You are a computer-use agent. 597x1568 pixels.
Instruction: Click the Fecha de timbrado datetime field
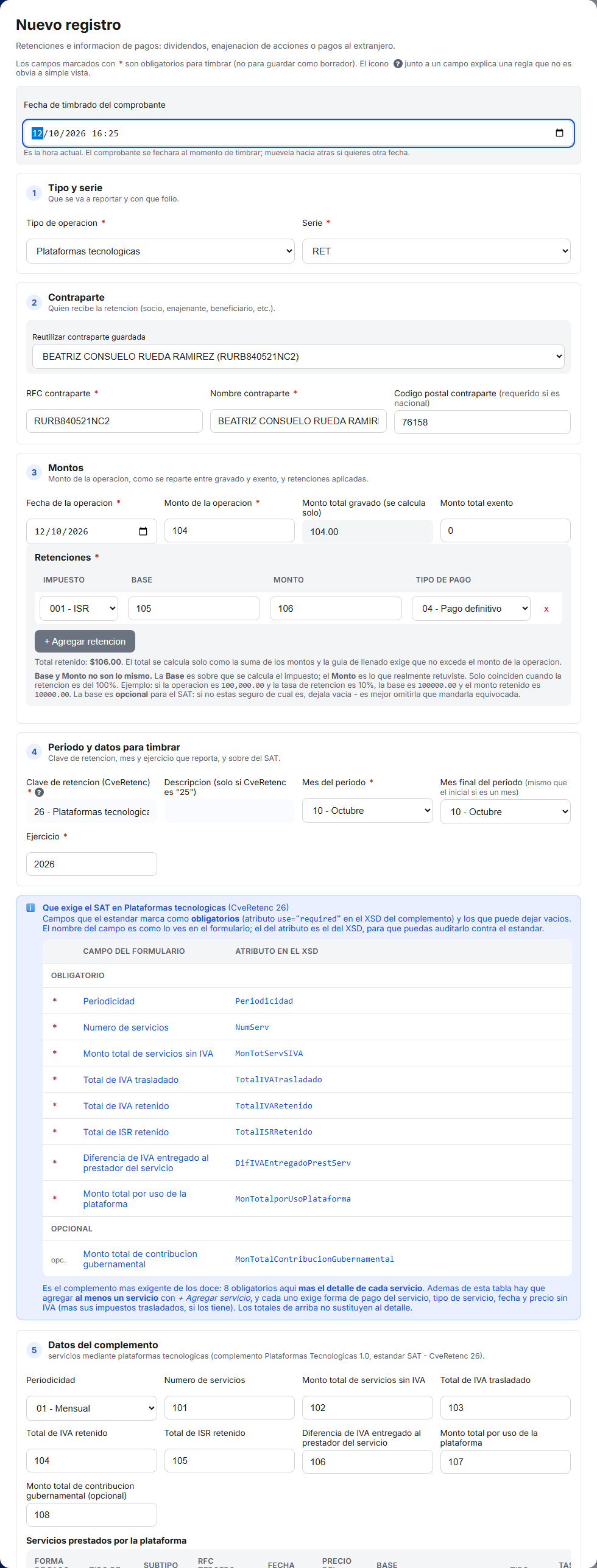coord(298,133)
